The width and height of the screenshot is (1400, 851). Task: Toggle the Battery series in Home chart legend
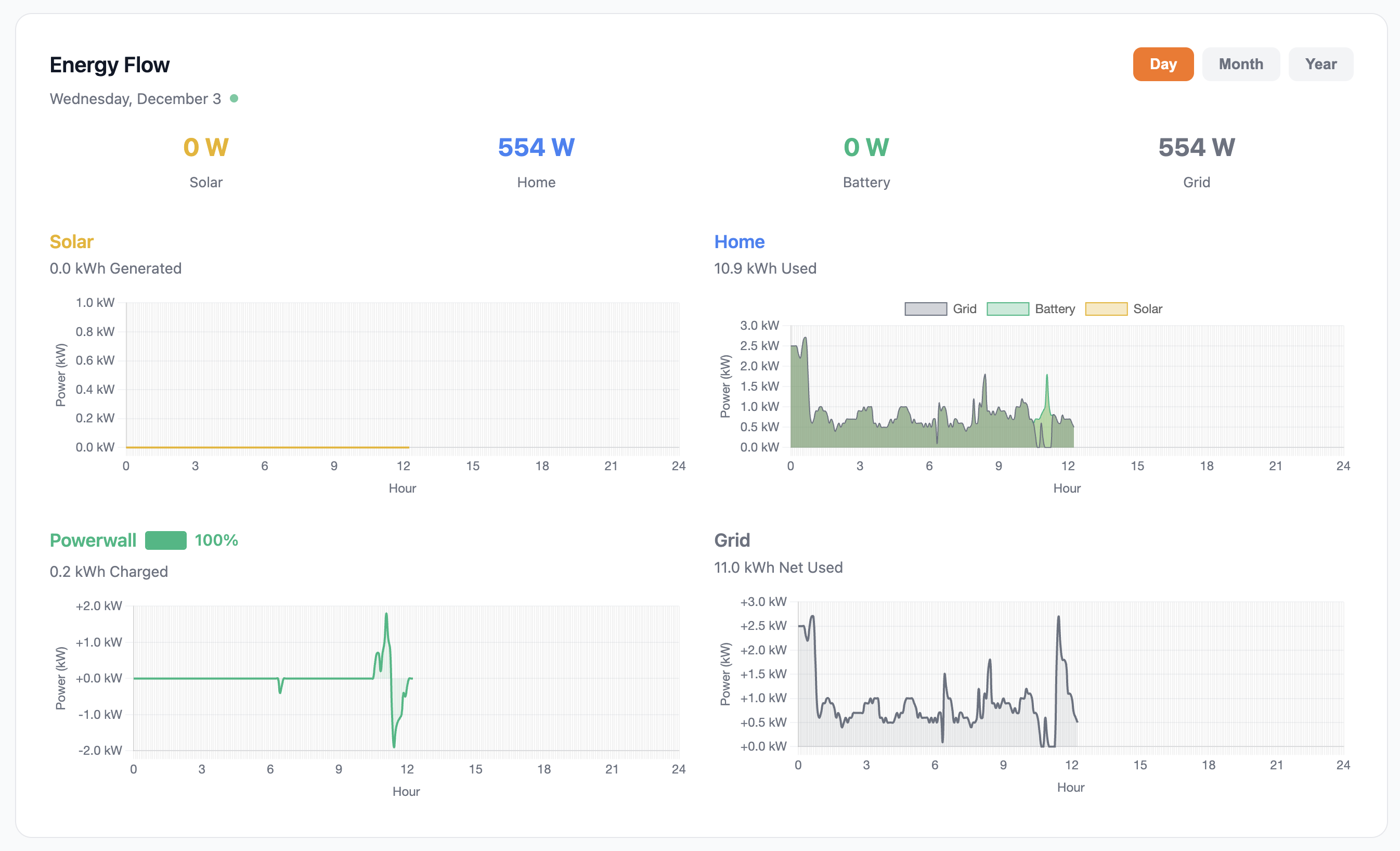pyautogui.click(x=1054, y=308)
